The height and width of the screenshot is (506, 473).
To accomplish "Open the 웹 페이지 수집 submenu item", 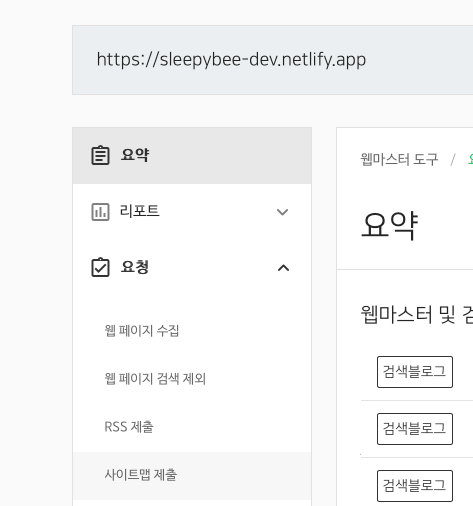I will [x=142, y=331].
